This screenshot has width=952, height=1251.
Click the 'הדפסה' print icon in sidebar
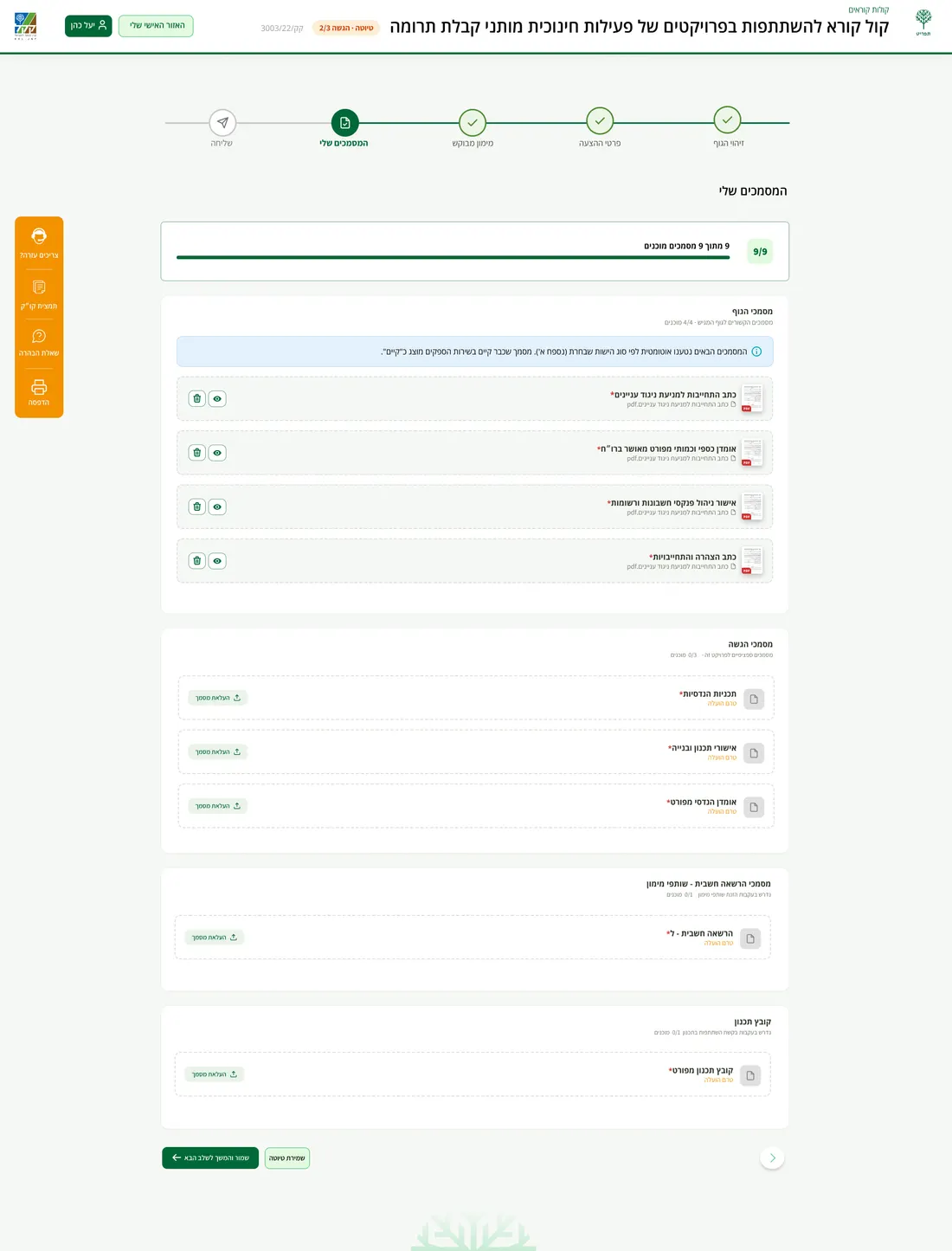click(x=39, y=387)
